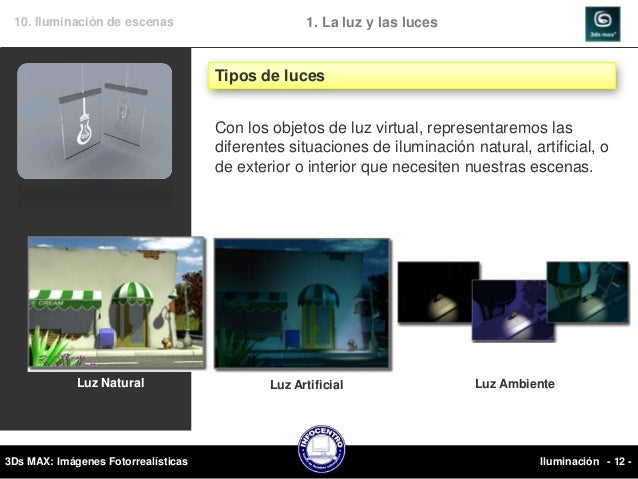
Task: Click the paragraph starting 'Con los objetos'
Action: [411, 147]
